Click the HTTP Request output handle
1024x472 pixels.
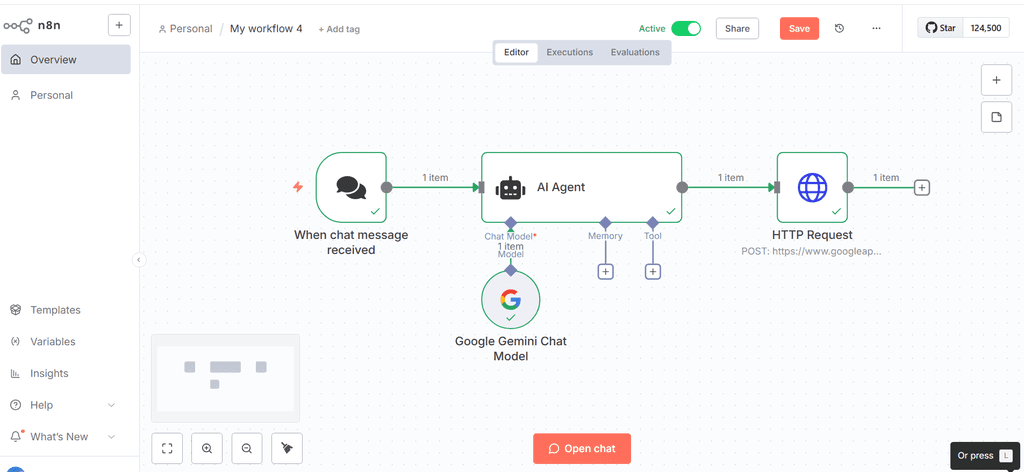click(848, 187)
